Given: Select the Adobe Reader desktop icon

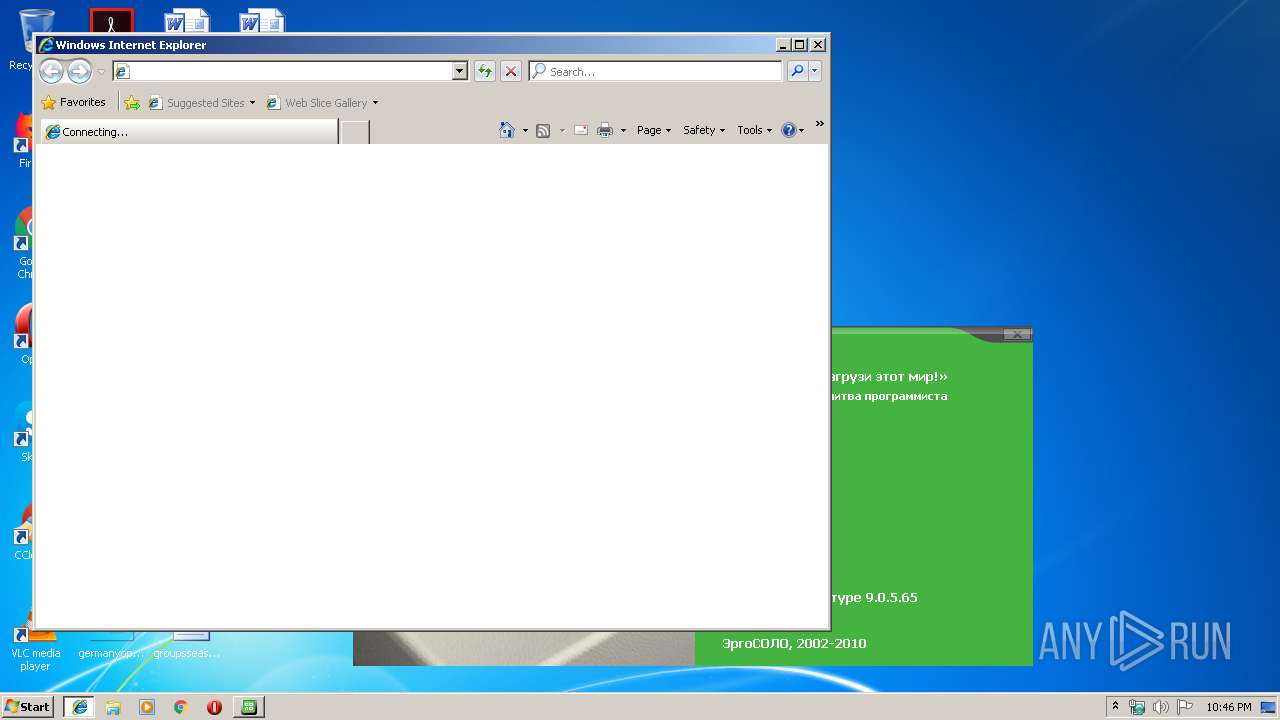Looking at the screenshot, I should pyautogui.click(x=112, y=20).
